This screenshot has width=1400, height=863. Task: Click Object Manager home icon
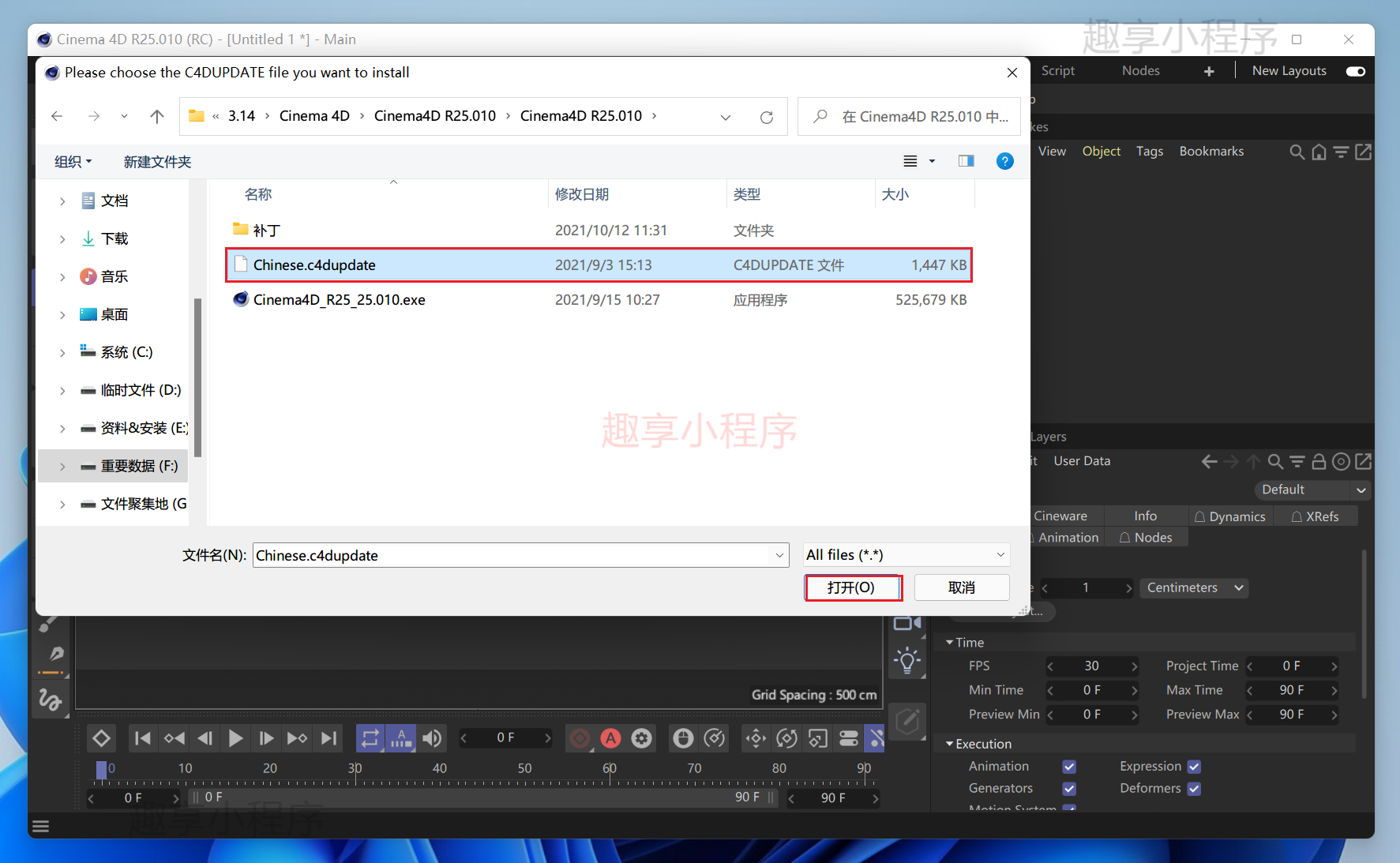(x=1319, y=152)
